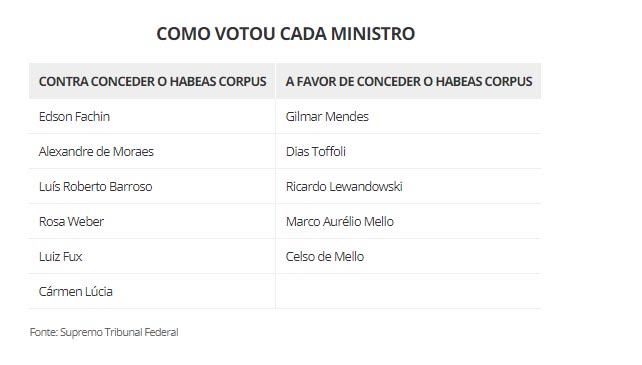Select the A FAVOR DE CONCEDER header

pyautogui.click(x=409, y=82)
